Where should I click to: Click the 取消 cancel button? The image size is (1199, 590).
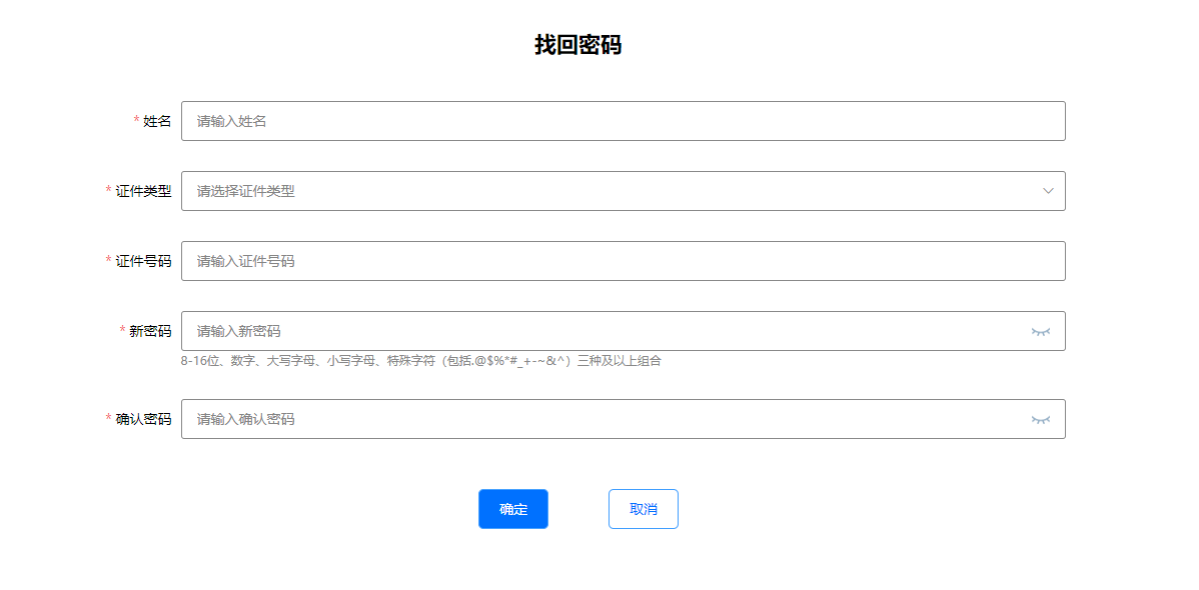click(x=643, y=509)
